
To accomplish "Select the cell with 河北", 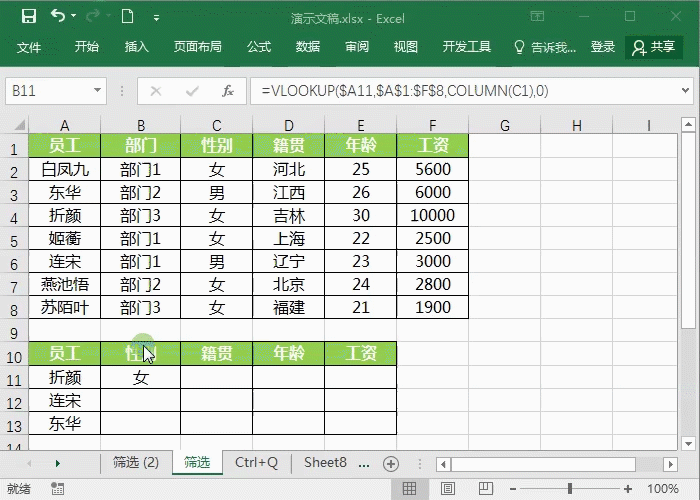I will [289, 169].
